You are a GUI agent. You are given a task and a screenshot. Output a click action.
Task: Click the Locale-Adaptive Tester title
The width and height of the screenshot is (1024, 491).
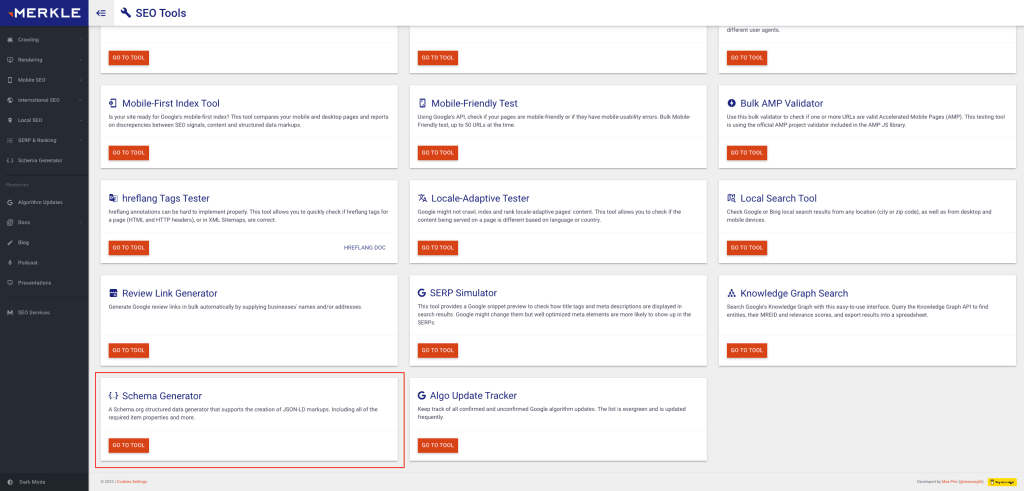click(479, 198)
